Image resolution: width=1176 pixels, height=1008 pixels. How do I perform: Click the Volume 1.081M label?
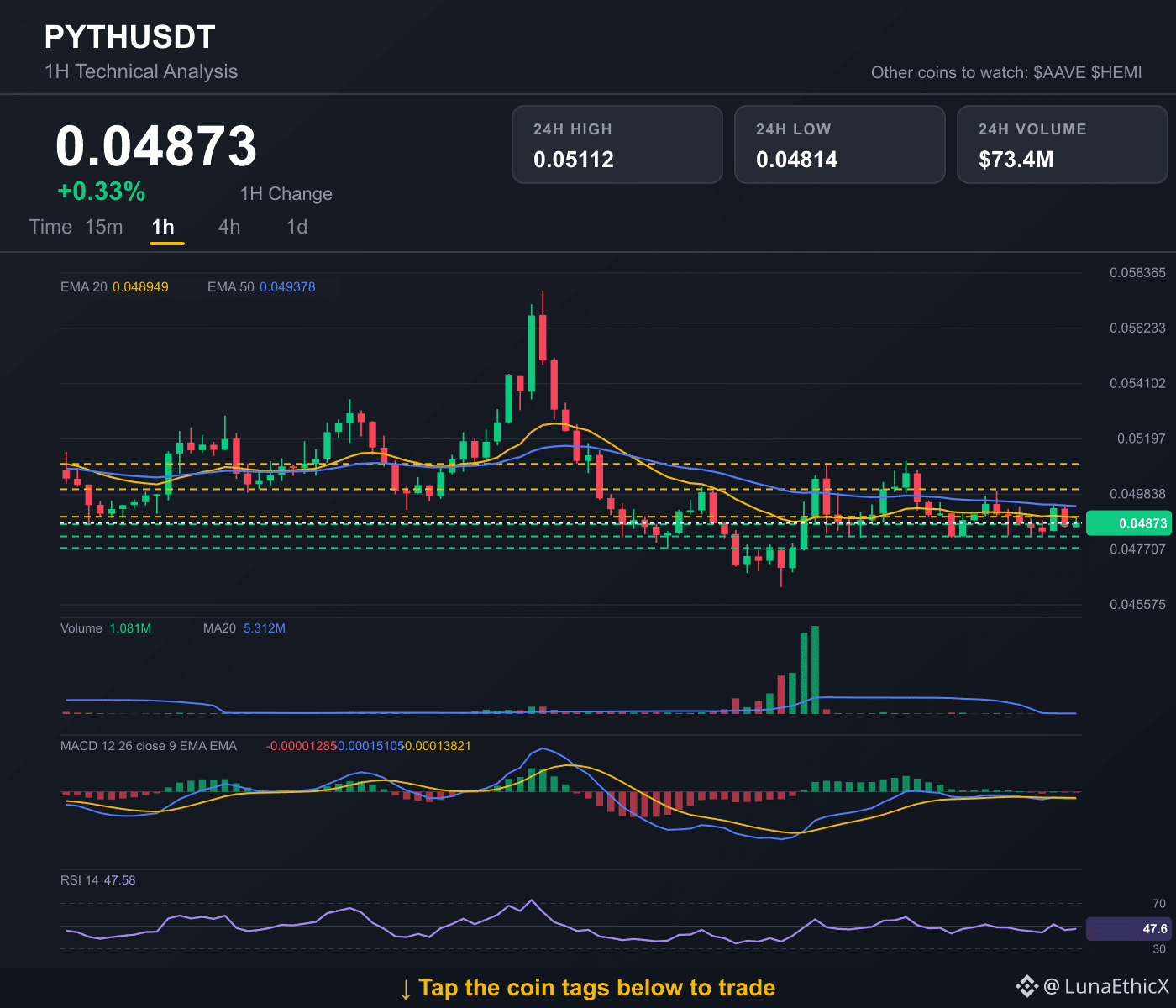click(x=106, y=628)
